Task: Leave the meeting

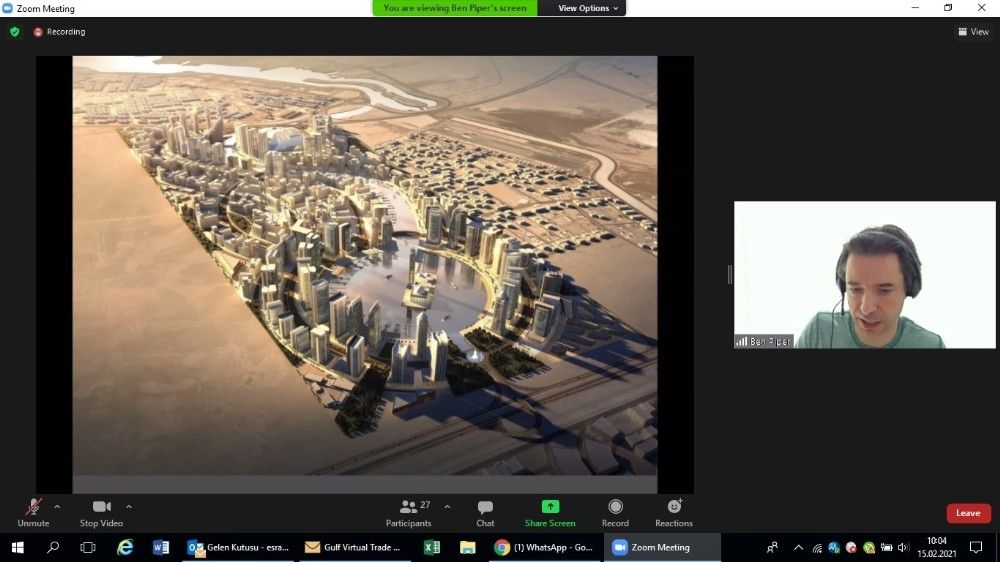Action: pos(968,513)
